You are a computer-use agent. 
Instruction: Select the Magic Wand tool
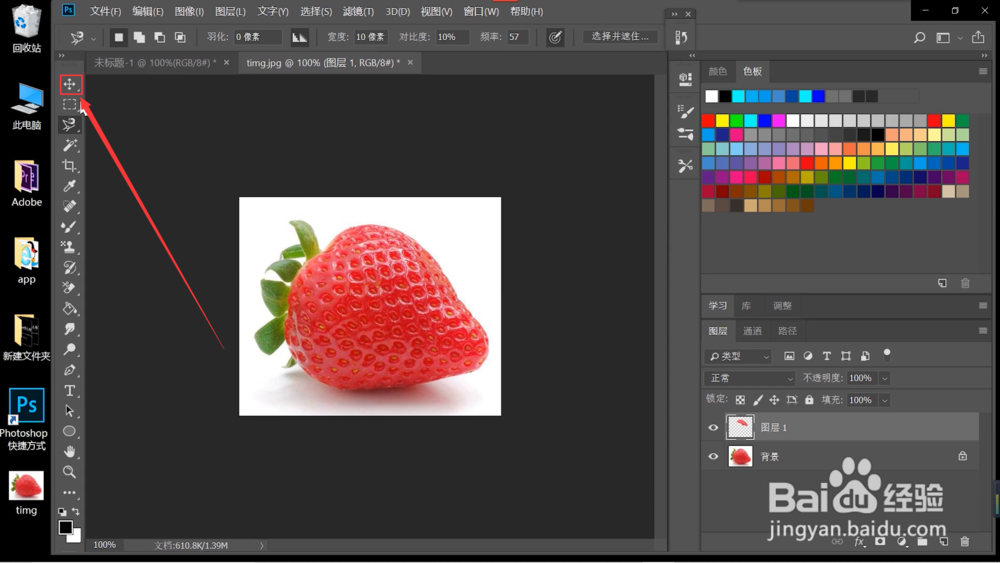tap(70, 145)
